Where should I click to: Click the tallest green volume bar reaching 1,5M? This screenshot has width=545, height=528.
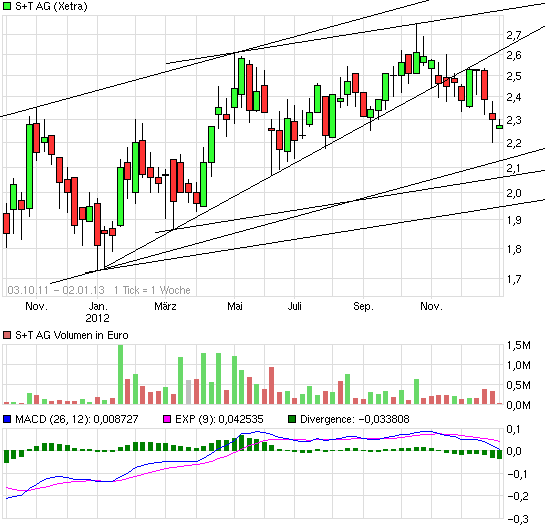click(x=121, y=374)
